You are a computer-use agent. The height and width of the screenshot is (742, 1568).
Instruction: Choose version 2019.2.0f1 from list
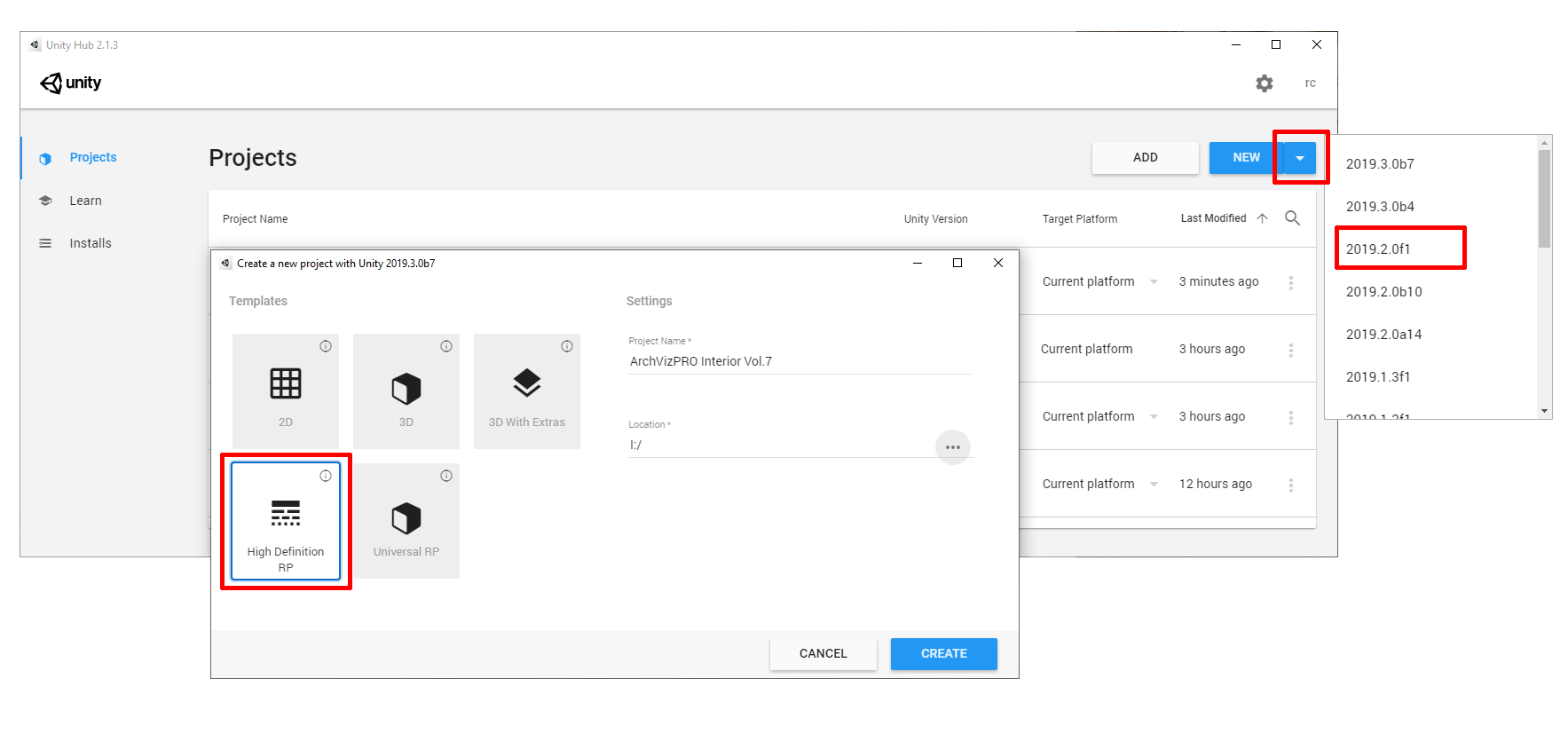[x=1378, y=249]
